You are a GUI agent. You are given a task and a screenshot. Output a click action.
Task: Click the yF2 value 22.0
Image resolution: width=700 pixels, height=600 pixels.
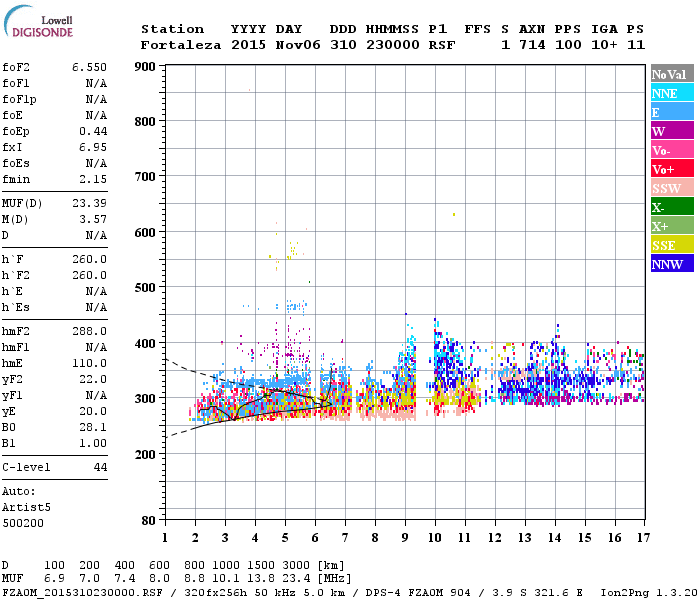[93, 379]
